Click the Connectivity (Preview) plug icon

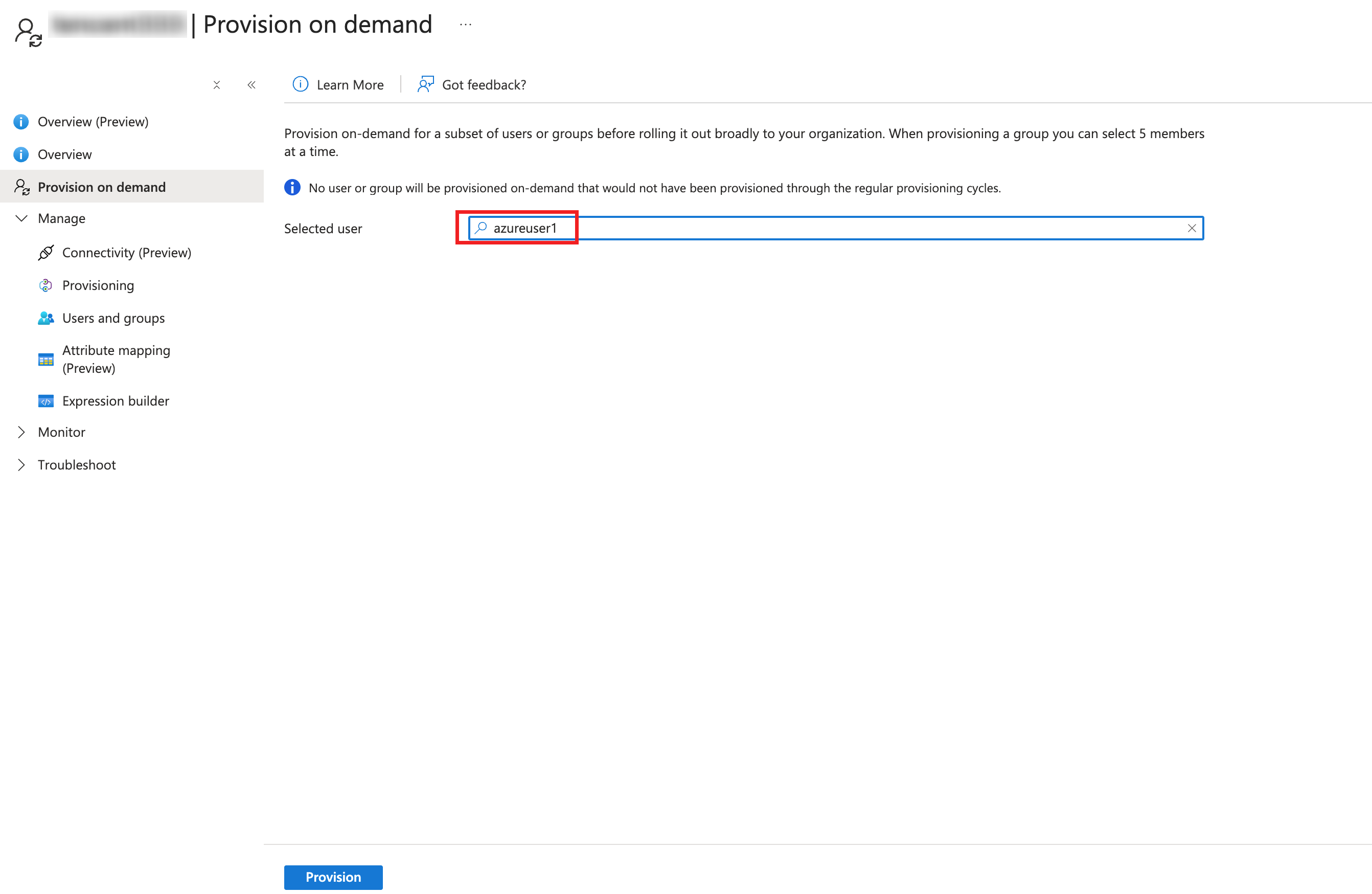[x=46, y=253]
